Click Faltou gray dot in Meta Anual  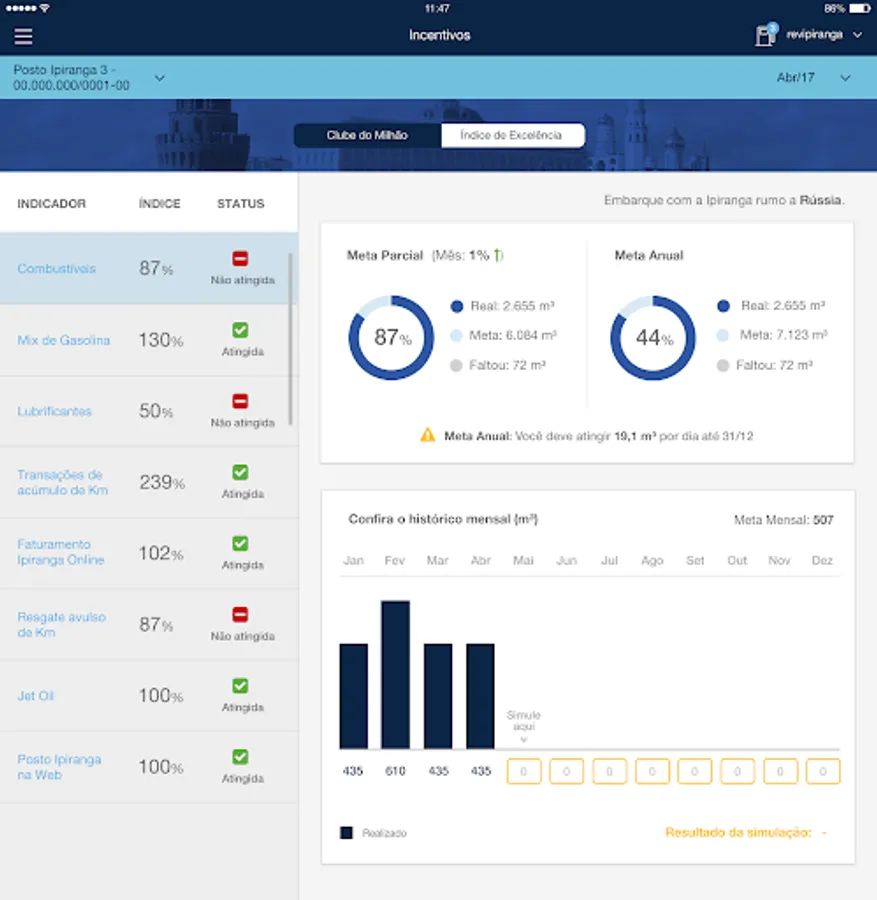[723, 366]
